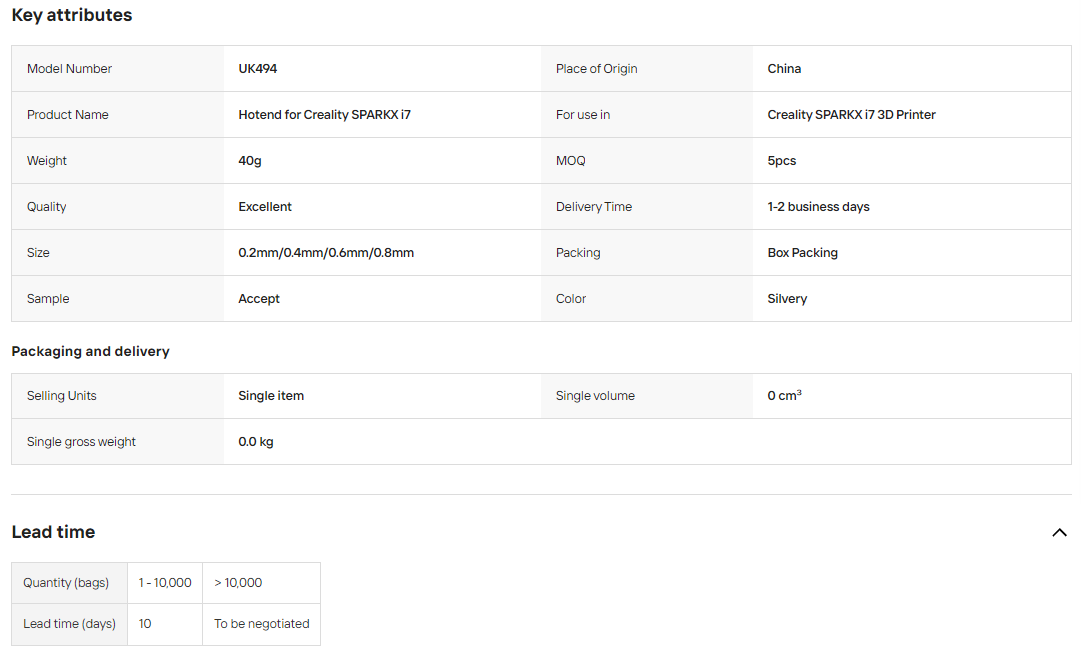Select the '0.0 kg' weight value
Screen dimensions: 1081x658
pyautogui.click(x=256, y=441)
